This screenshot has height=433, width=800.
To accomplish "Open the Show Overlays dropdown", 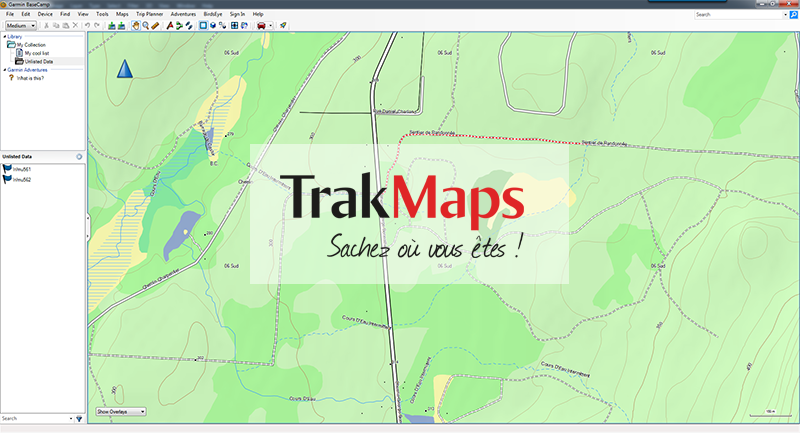I will (x=121, y=411).
